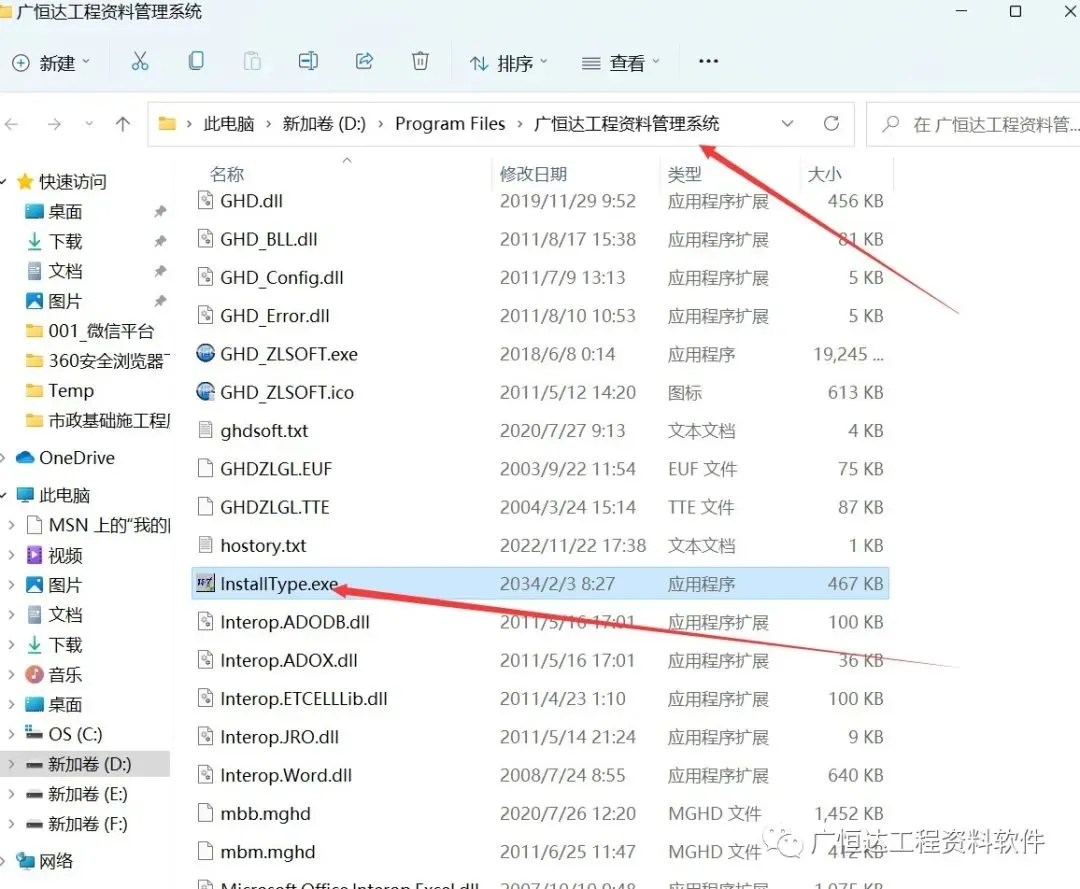The image size is (1080, 889).
Task: Go up one folder level arrow
Action: coord(123,124)
